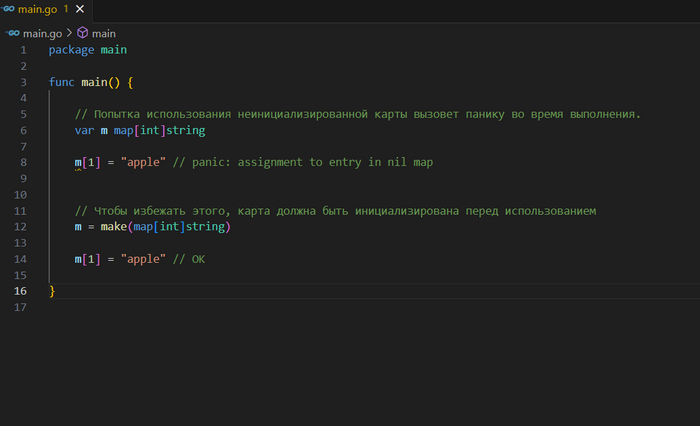Click the func keyword on line 3
Viewport: 700px width, 426px height.
pyautogui.click(x=62, y=81)
